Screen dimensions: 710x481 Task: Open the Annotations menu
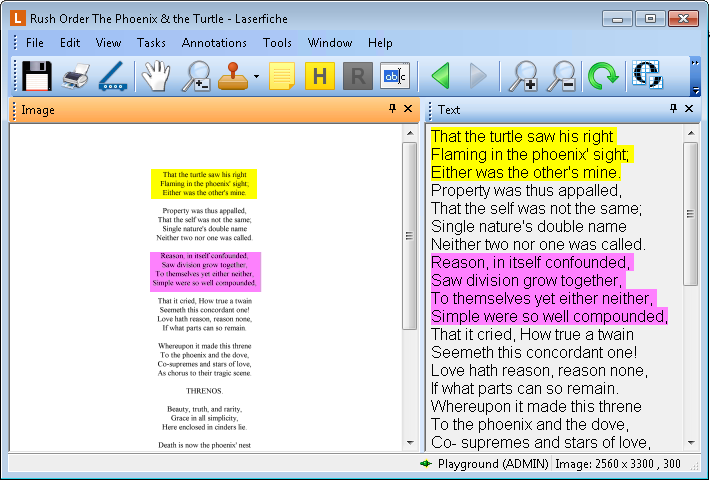214,43
